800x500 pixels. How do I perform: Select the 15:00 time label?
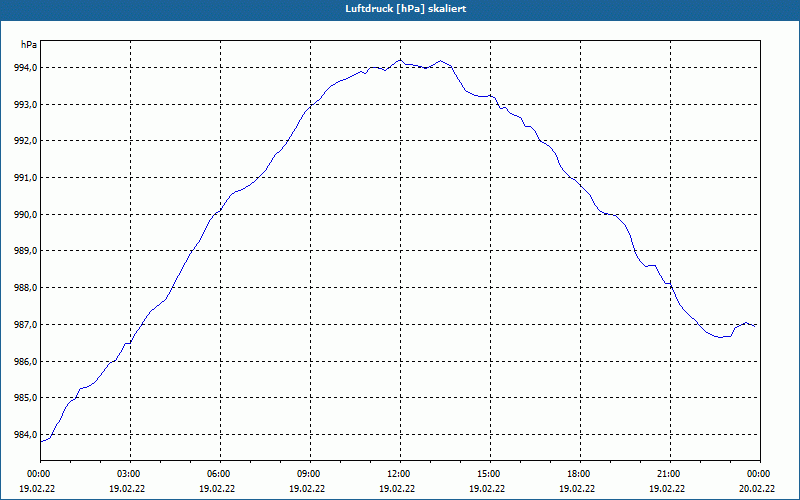pyautogui.click(x=490, y=474)
